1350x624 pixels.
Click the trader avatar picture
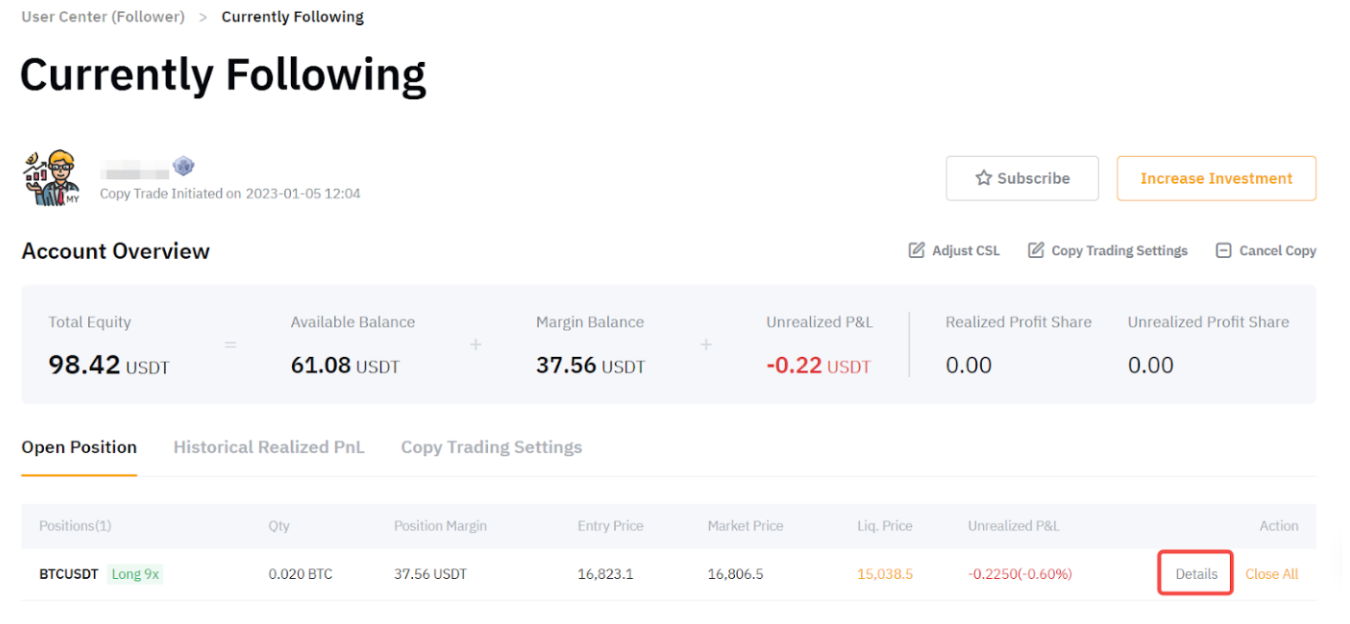(51, 178)
